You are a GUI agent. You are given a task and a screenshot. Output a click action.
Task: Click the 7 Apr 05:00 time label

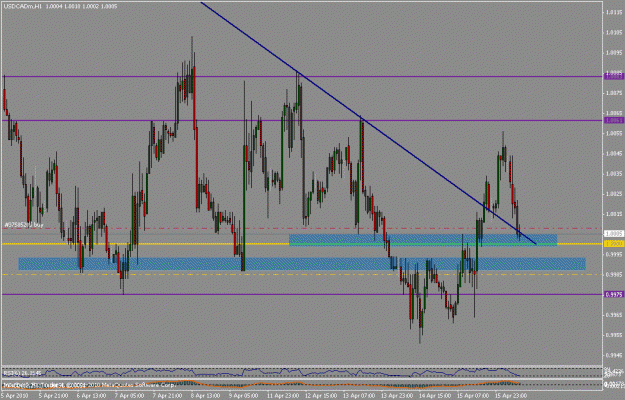click(x=129, y=396)
